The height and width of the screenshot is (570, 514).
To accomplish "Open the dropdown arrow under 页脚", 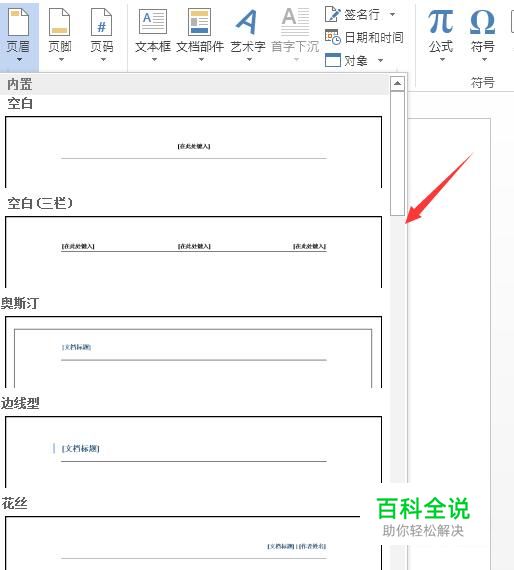I will (x=61, y=60).
